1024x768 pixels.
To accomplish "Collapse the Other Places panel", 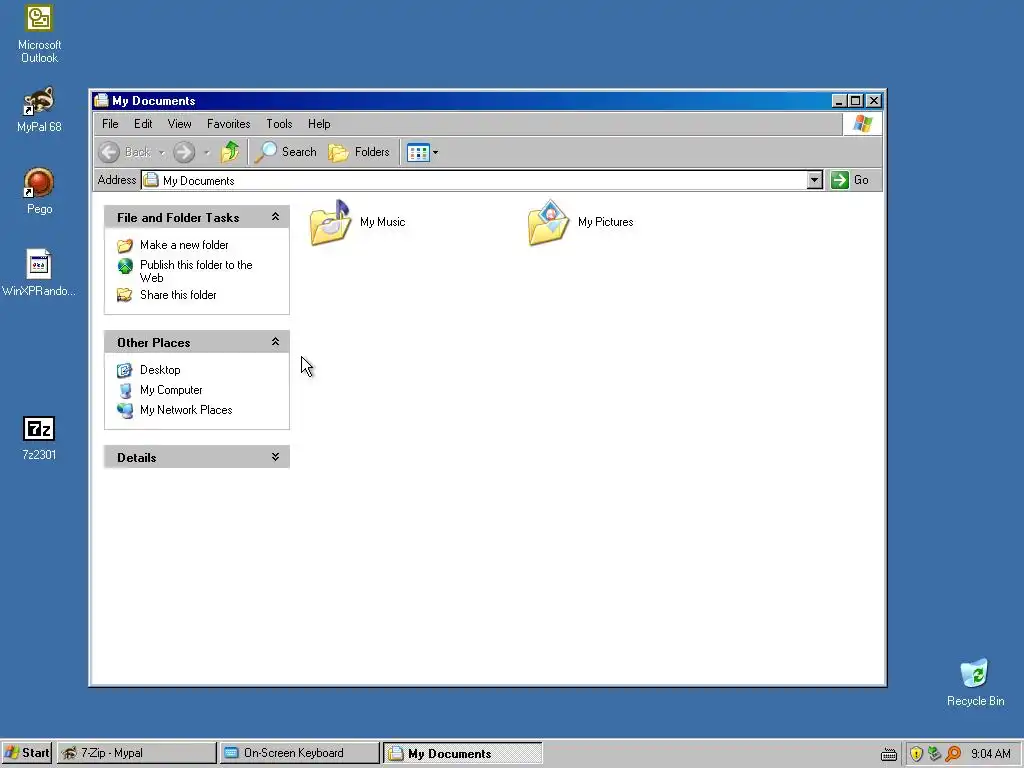I will pos(276,342).
